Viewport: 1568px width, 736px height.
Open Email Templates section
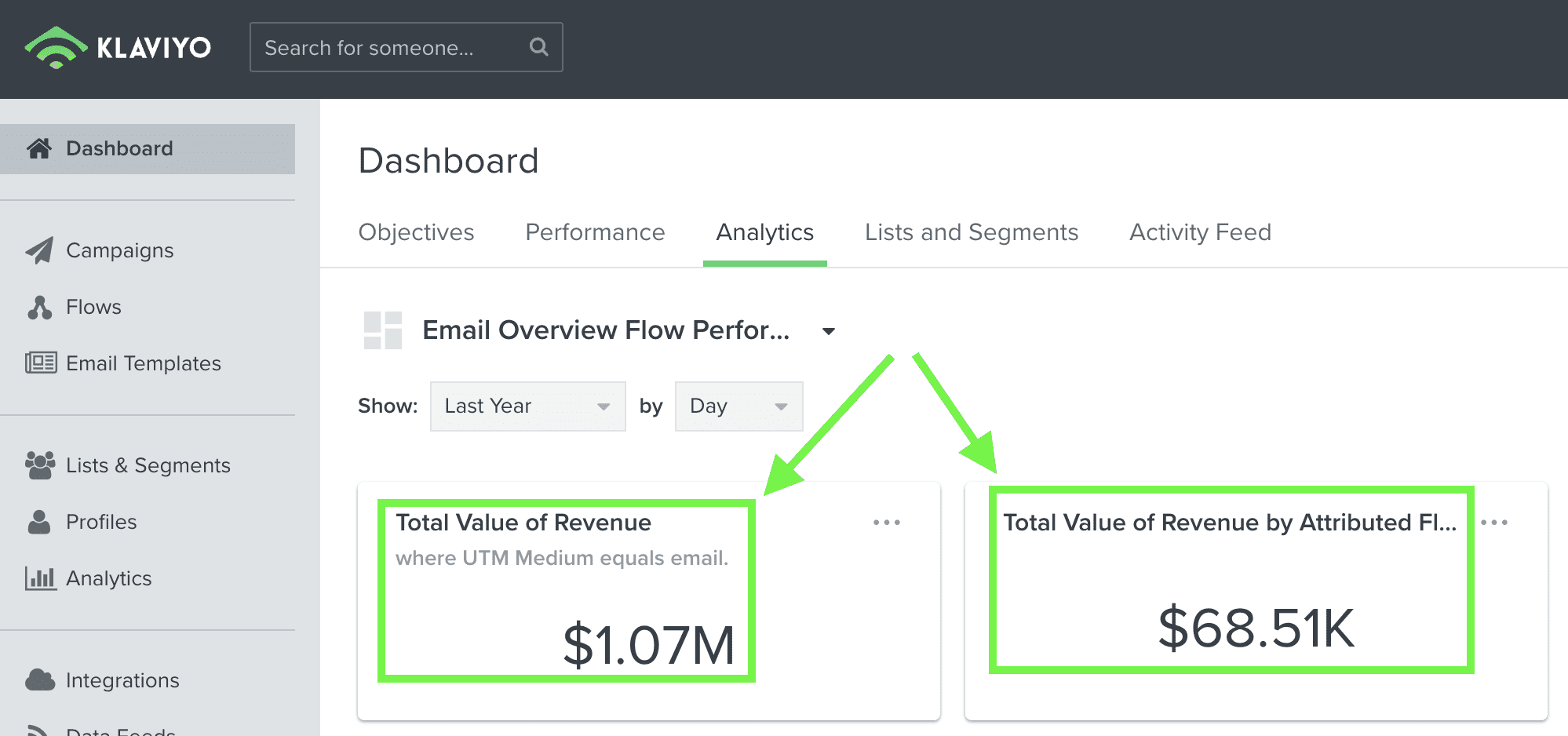144,363
